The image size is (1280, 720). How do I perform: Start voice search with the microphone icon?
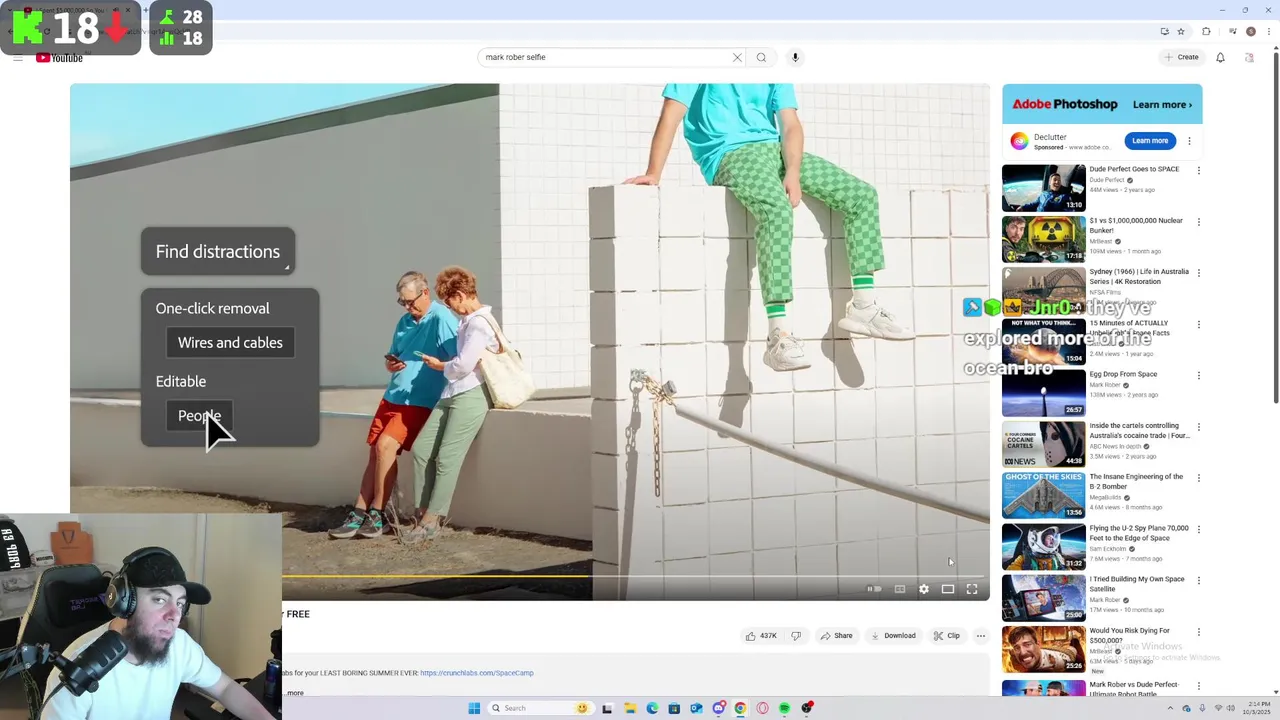click(795, 57)
